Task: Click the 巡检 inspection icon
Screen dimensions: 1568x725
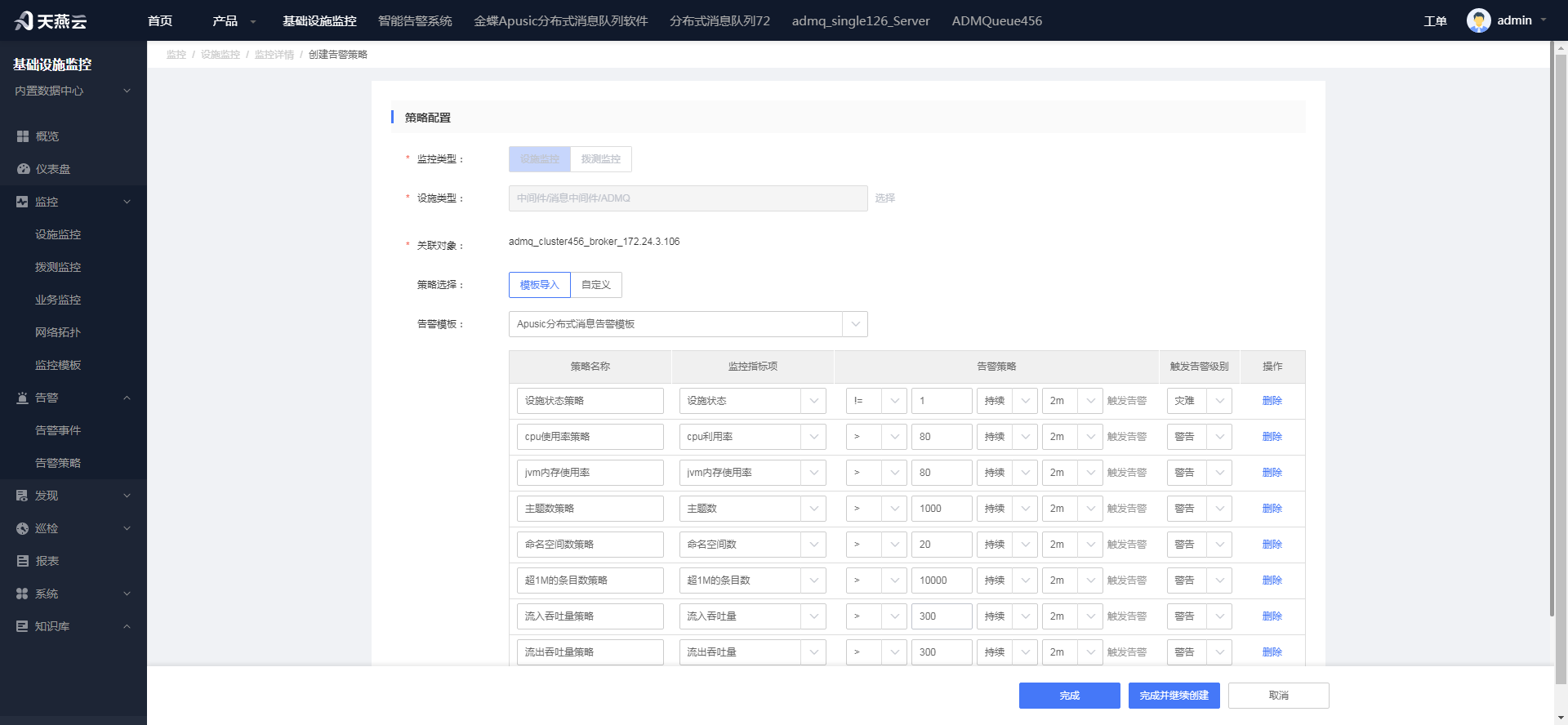Action: tap(22, 528)
